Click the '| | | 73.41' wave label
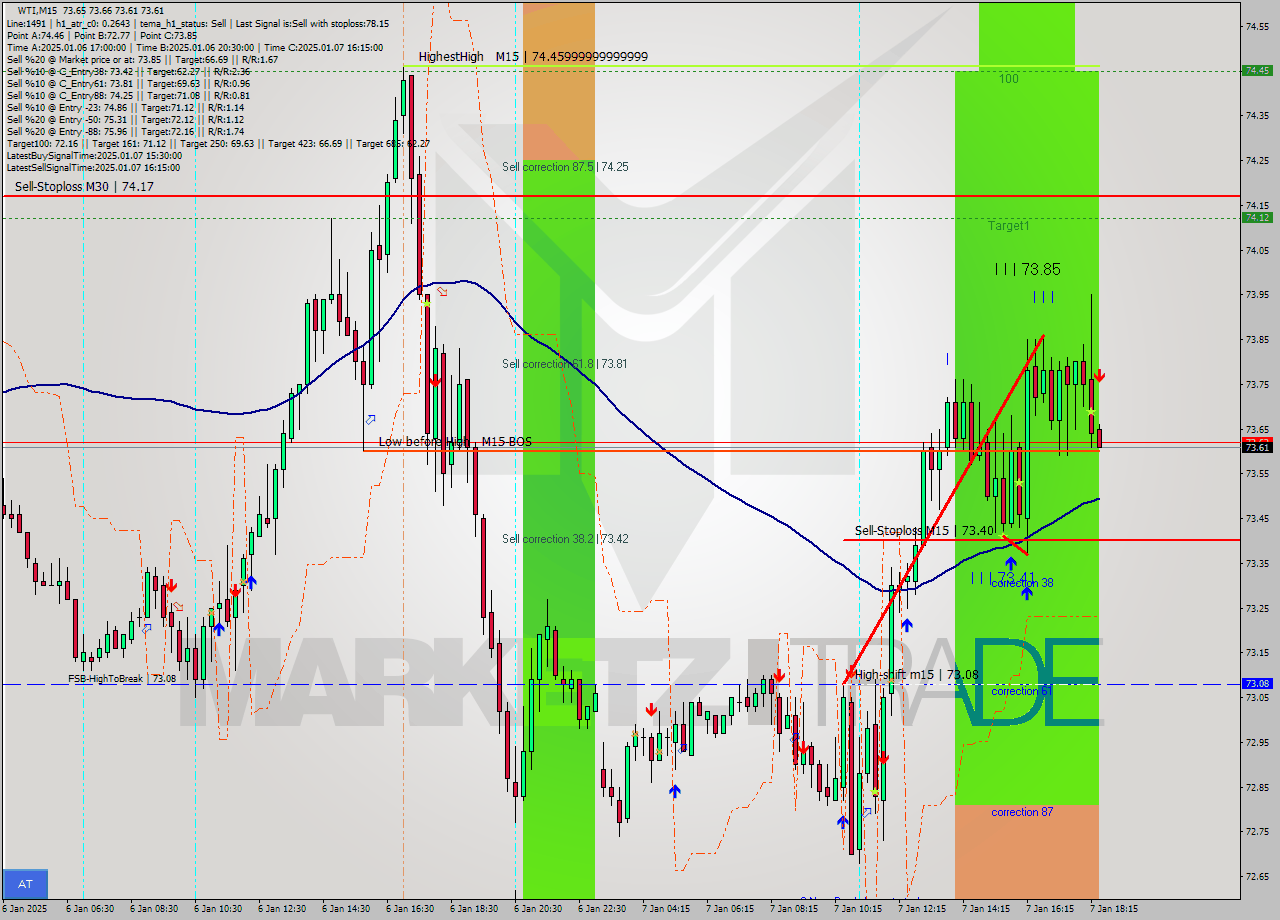The height and width of the screenshot is (920, 1280). 1003,577
